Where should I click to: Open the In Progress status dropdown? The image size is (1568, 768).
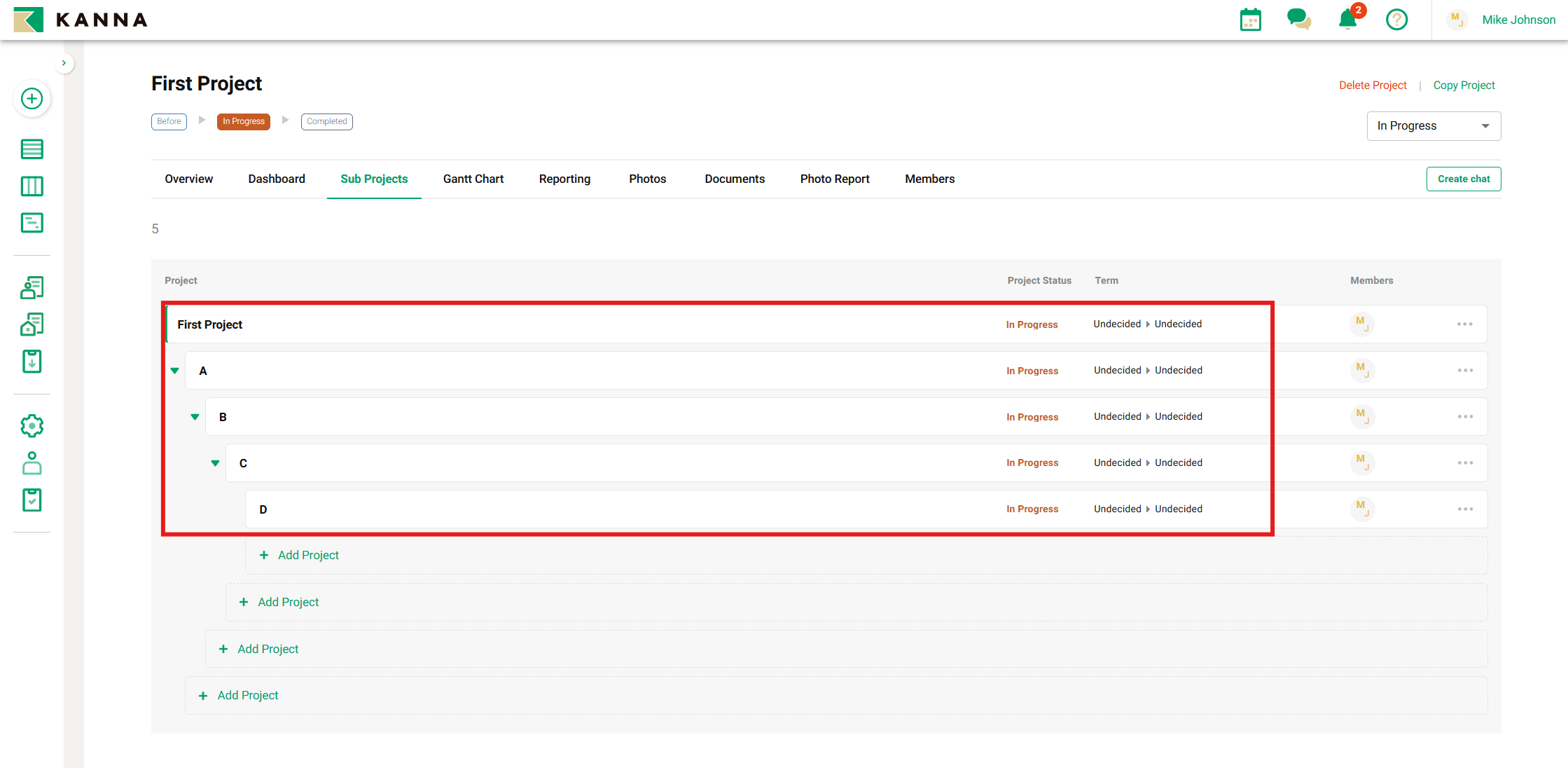tap(1433, 126)
